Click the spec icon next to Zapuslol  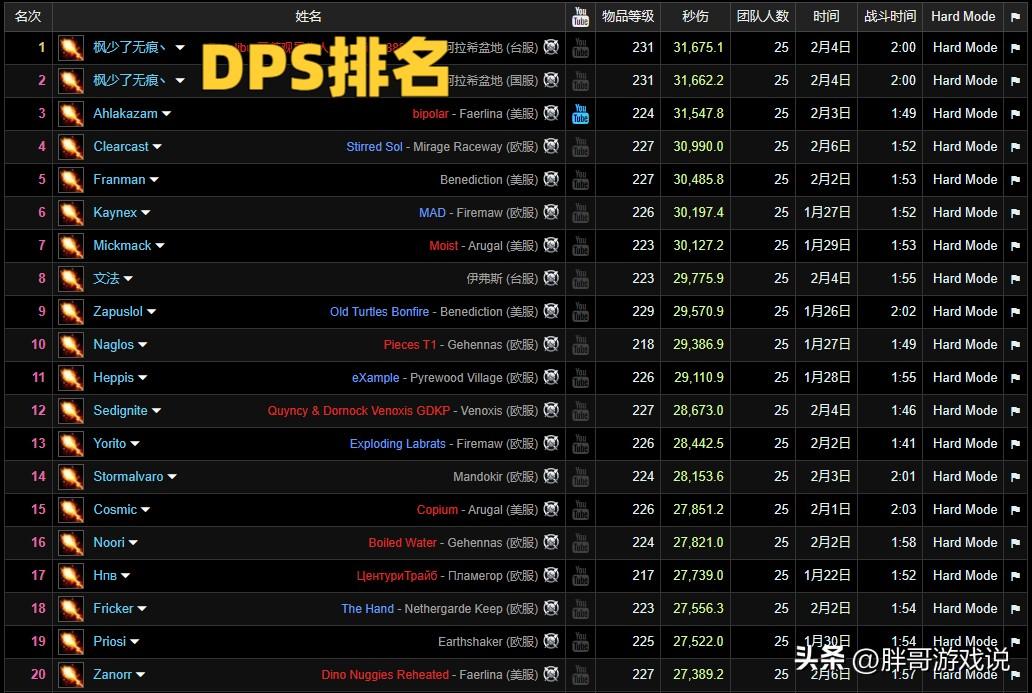pos(71,312)
